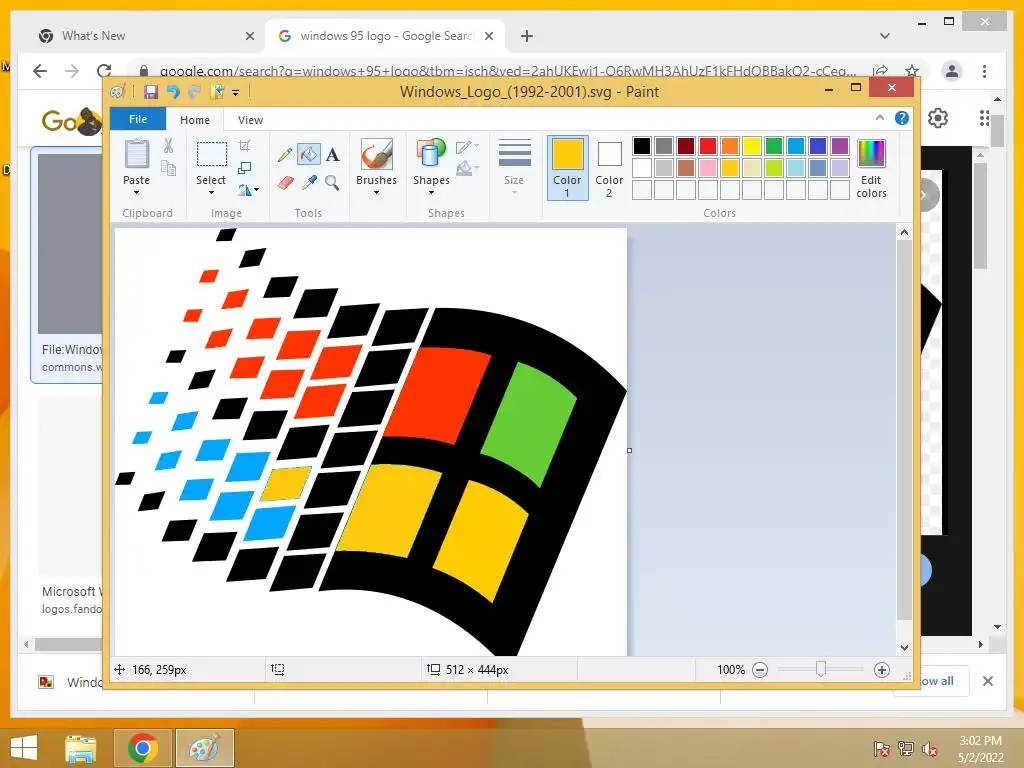Select the Magnifier tool
The height and width of the screenshot is (768, 1024).
[332, 183]
